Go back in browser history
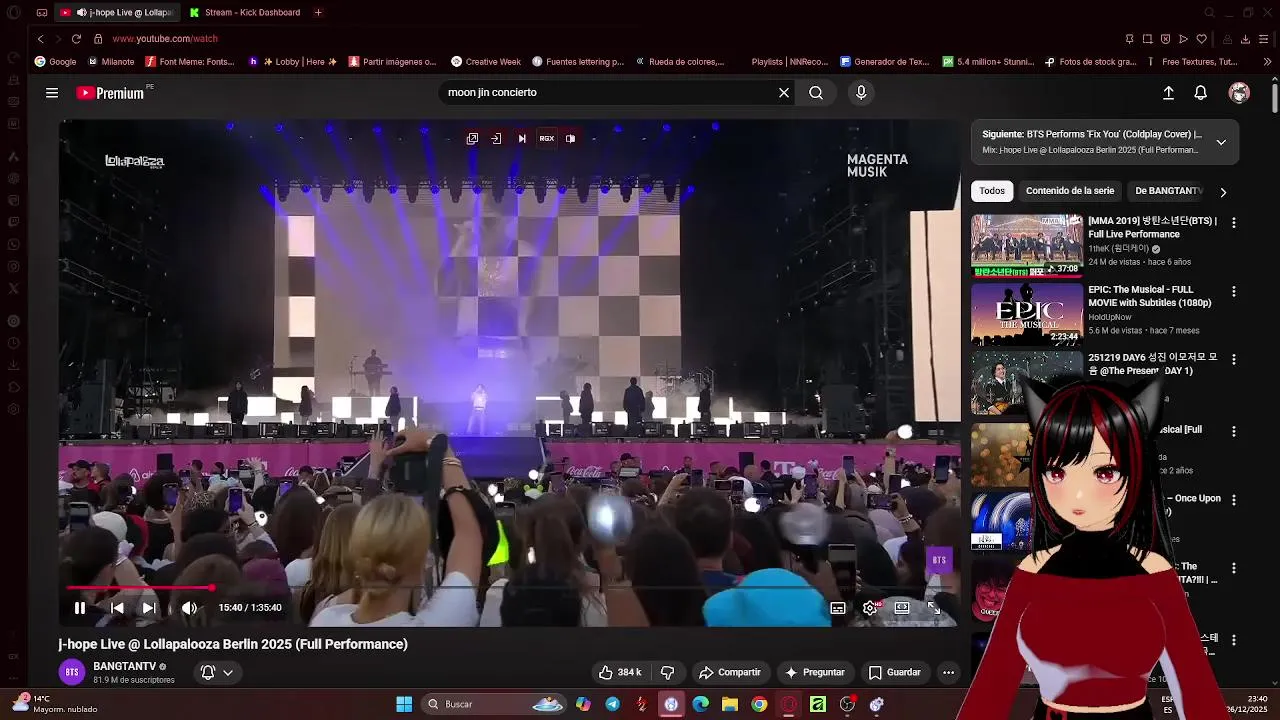This screenshot has width=1280, height=720. pos(40,39)
